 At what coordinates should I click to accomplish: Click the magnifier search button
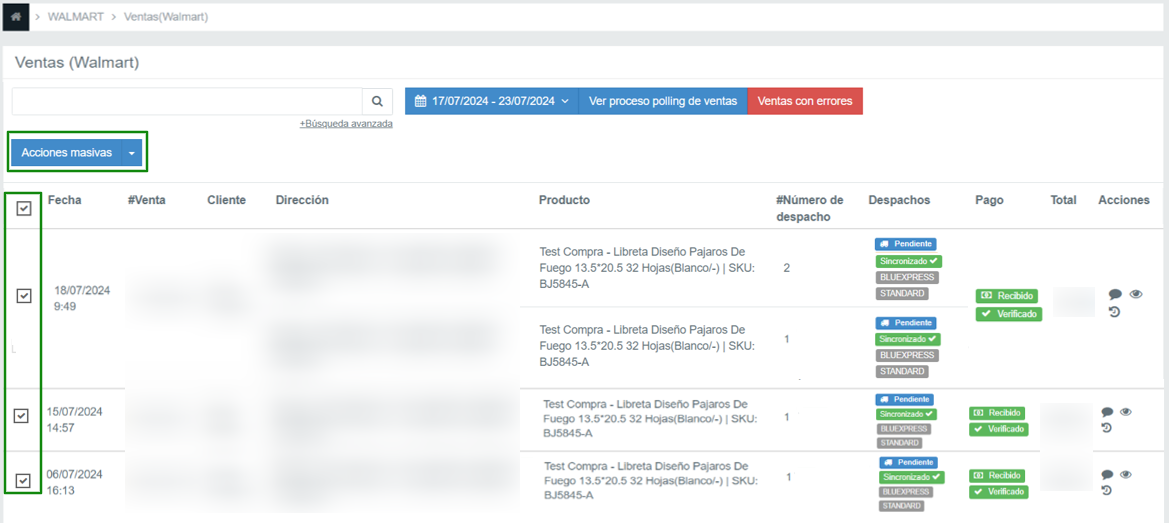tap(377, 101)
